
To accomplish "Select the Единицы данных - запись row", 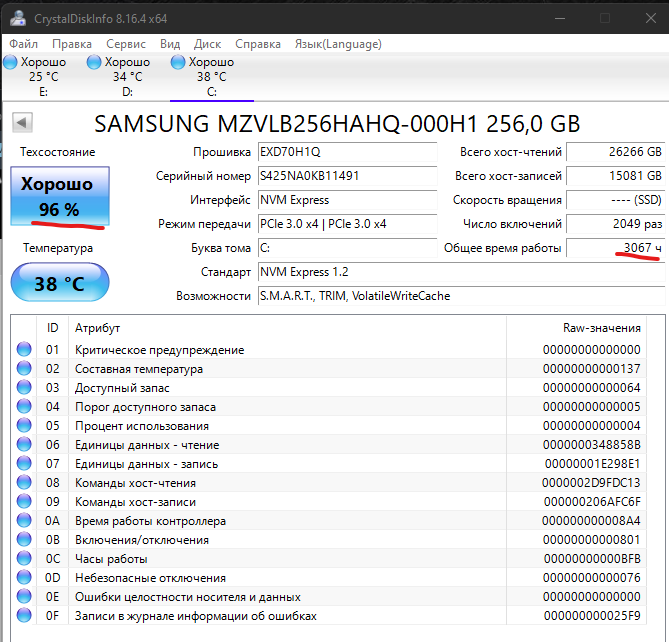I will click(x=329, y=463).
